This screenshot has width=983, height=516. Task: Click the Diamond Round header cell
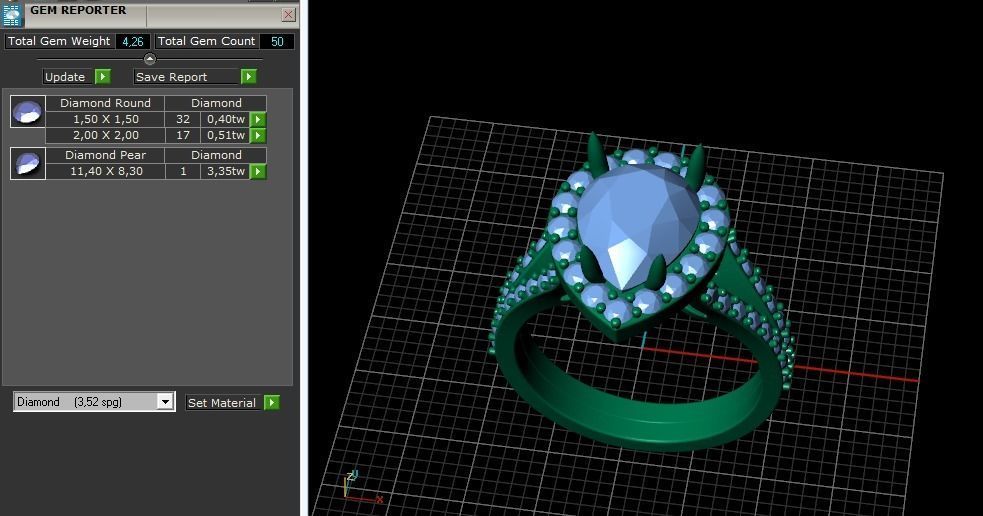[x=105, y=103]
